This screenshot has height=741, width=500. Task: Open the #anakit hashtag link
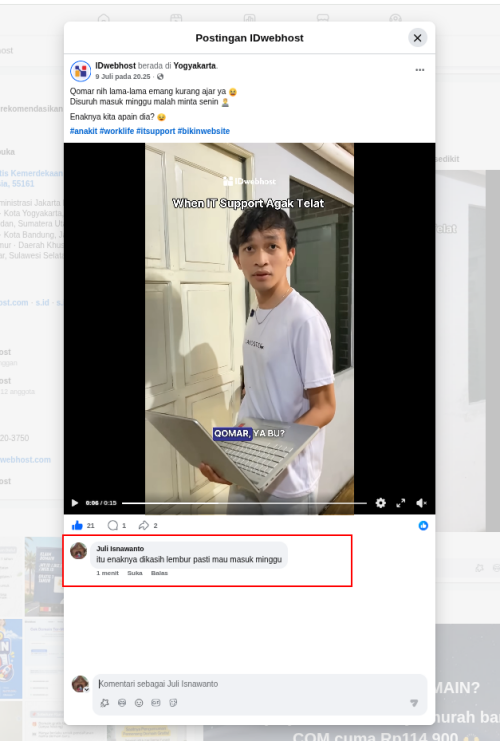point(84,131)
